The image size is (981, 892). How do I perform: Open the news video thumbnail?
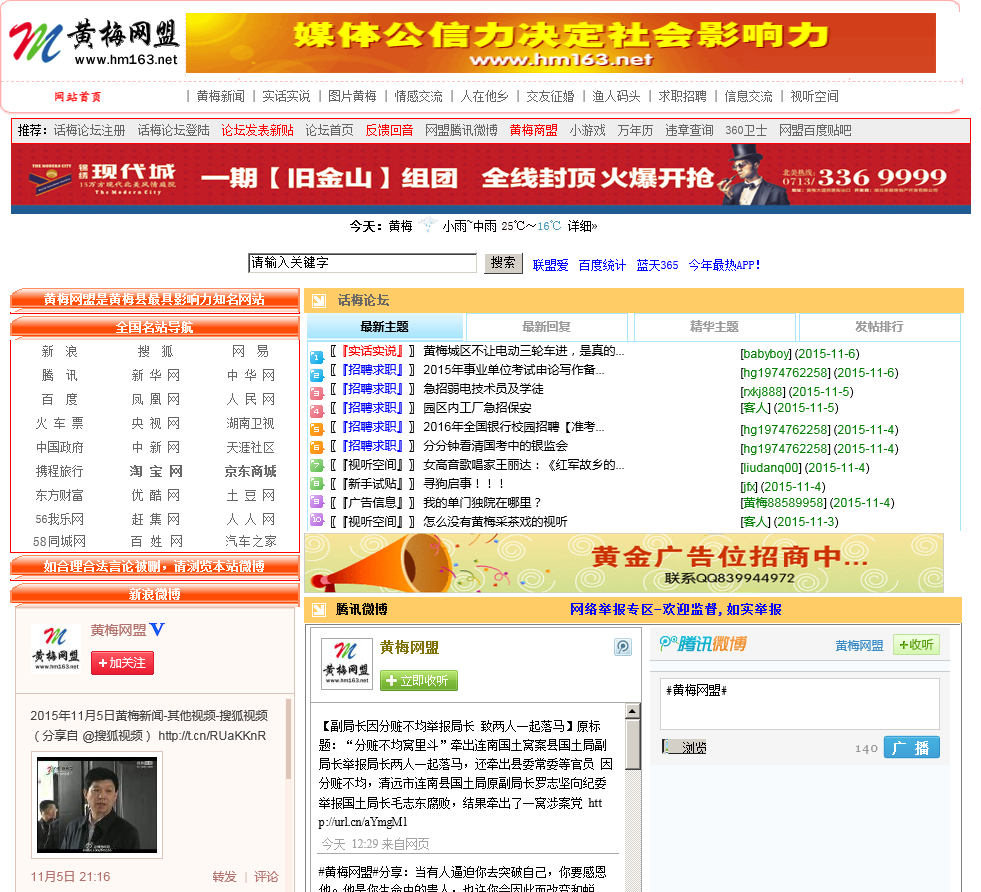pyautogui.click(x=97, y=804)
